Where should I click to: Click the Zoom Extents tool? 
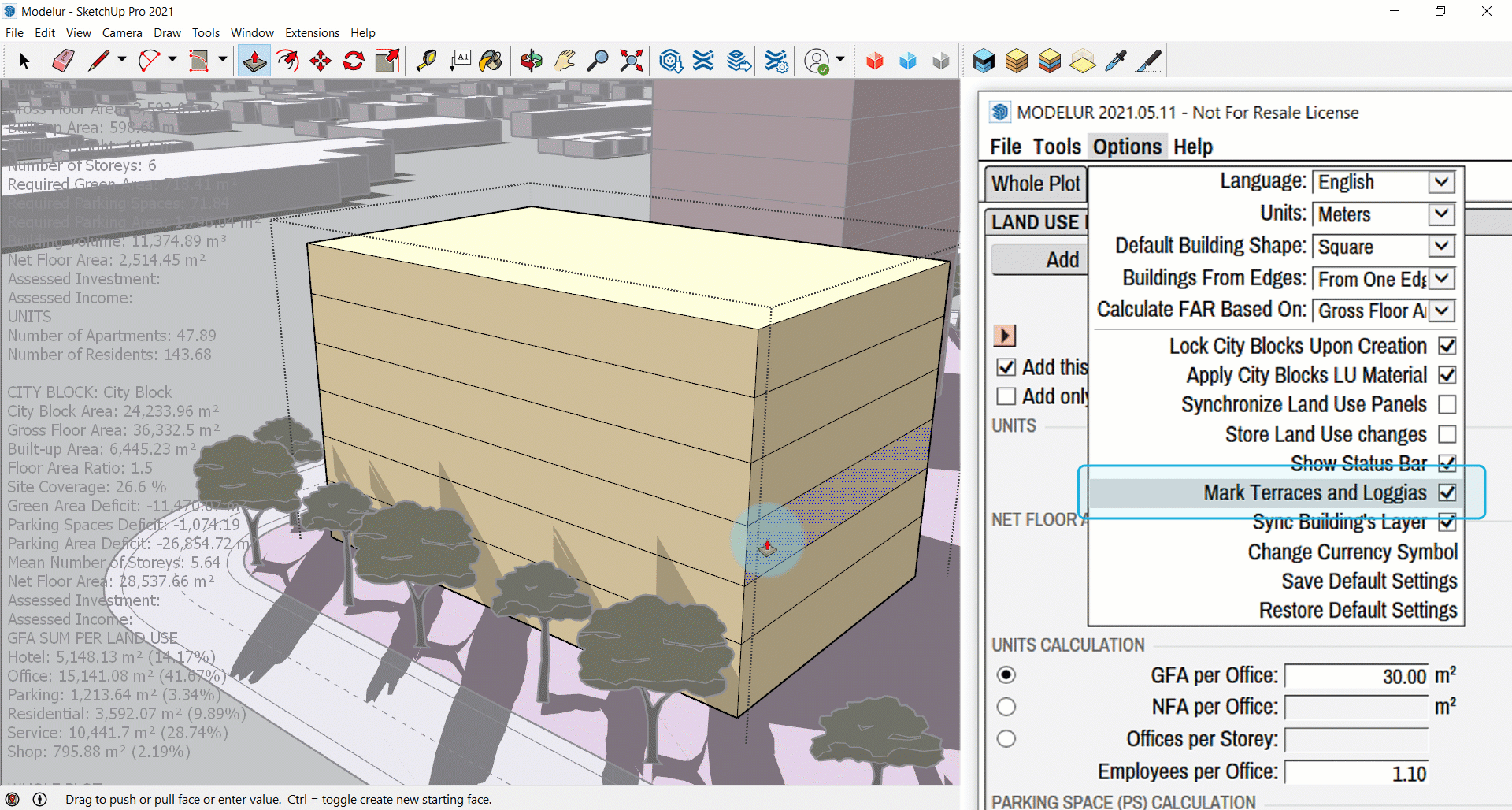click(632, 61)
